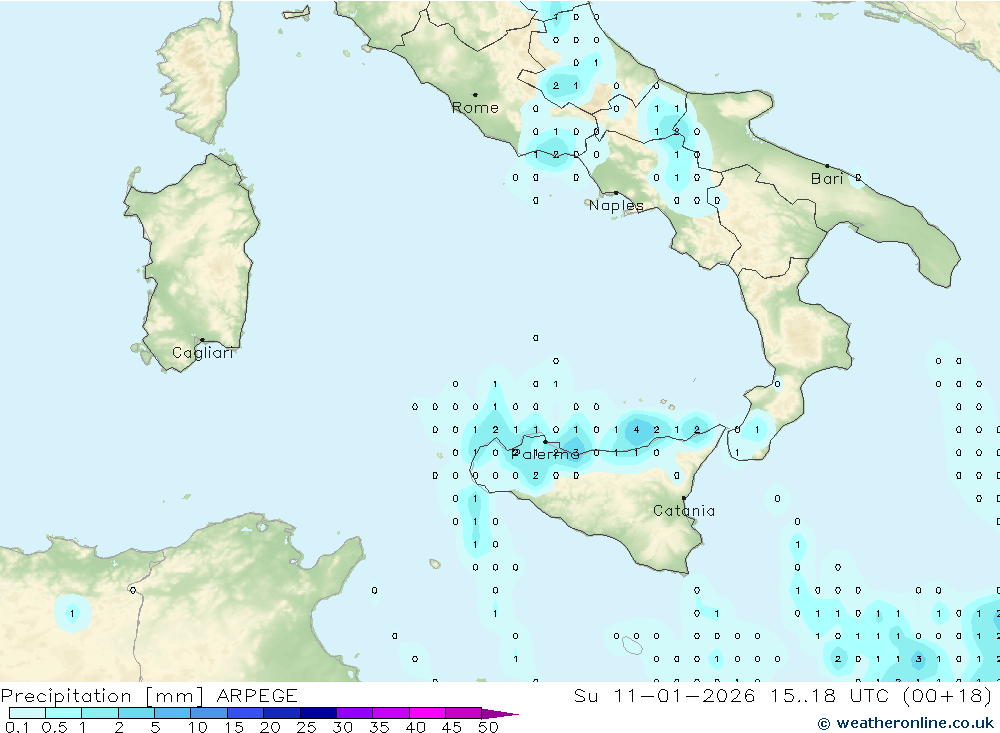1000x733 pixels.
Task: Click the weatheronline.co.uk copyright text
Action: point(906,723)
